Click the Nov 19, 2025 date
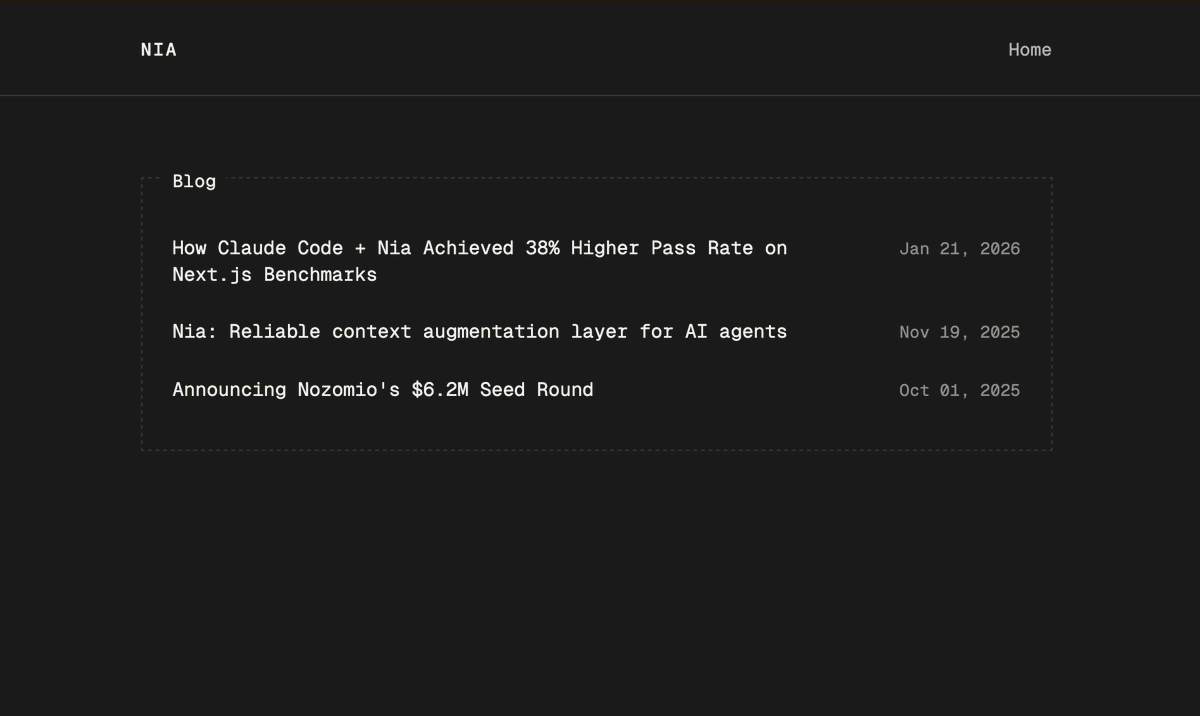 click(x=959, y=332)
